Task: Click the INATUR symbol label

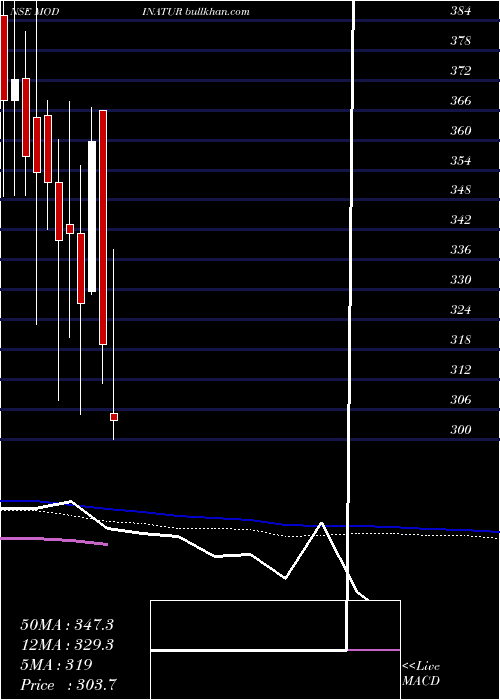Action: (162, 12)
